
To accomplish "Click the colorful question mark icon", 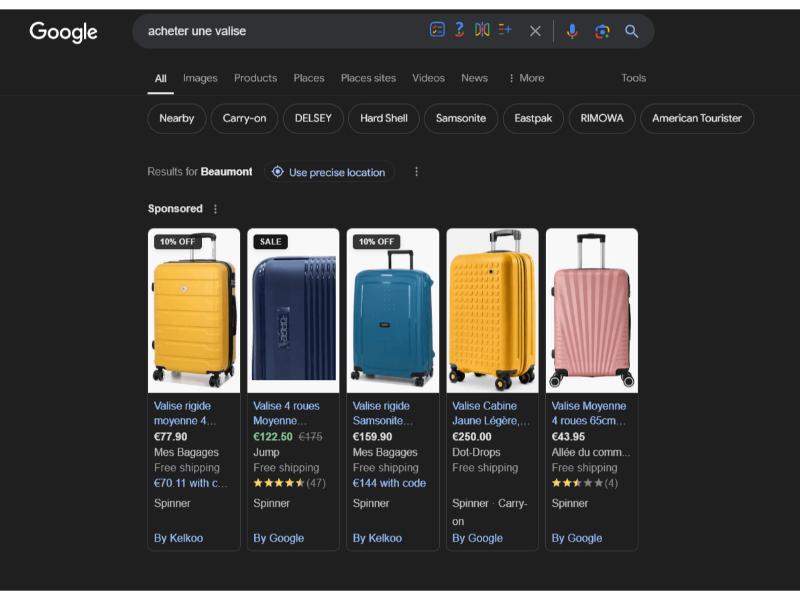I will tap(459, 30).
